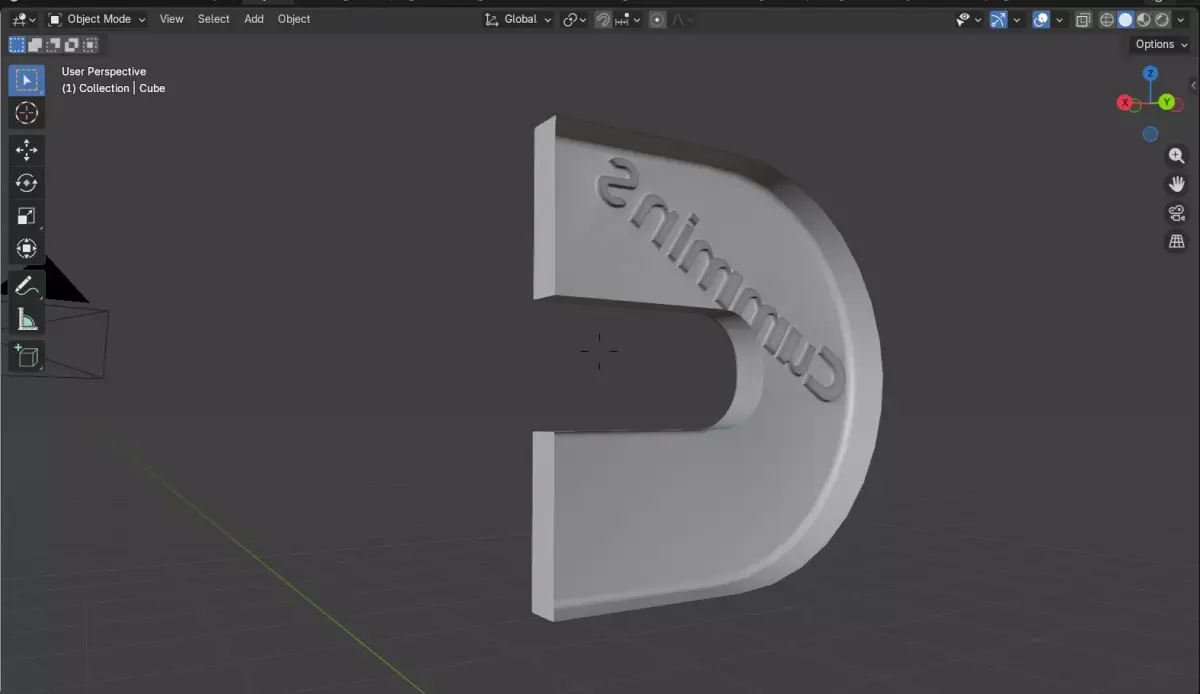
Task: Open the Pivot Point dropdown
Action: tap(575, 19)
